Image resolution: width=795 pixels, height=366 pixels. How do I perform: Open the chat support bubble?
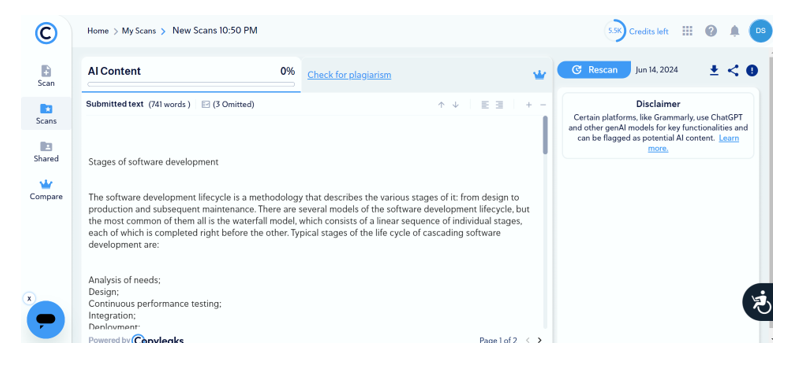46,319
